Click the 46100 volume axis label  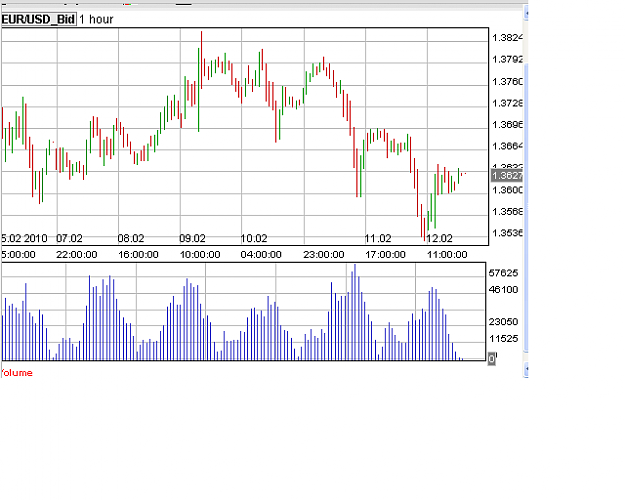[503, 289]
